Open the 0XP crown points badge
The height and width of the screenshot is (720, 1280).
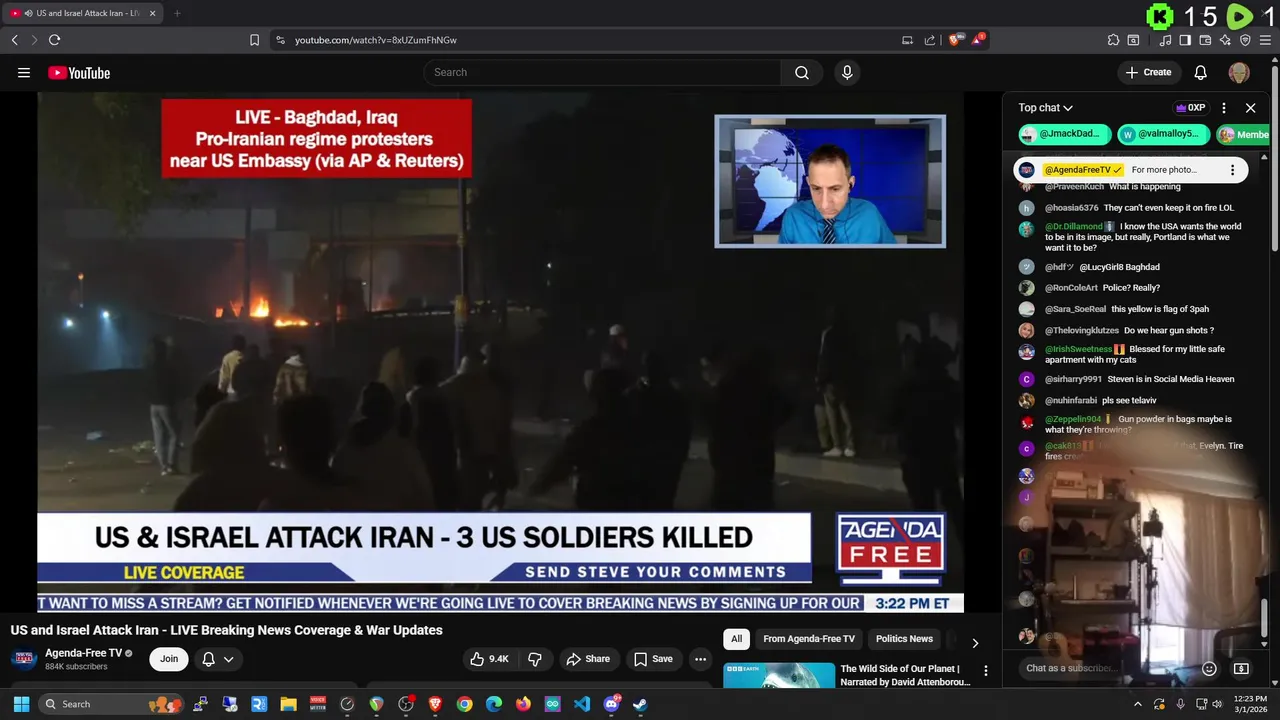[x=1190, y=107]
